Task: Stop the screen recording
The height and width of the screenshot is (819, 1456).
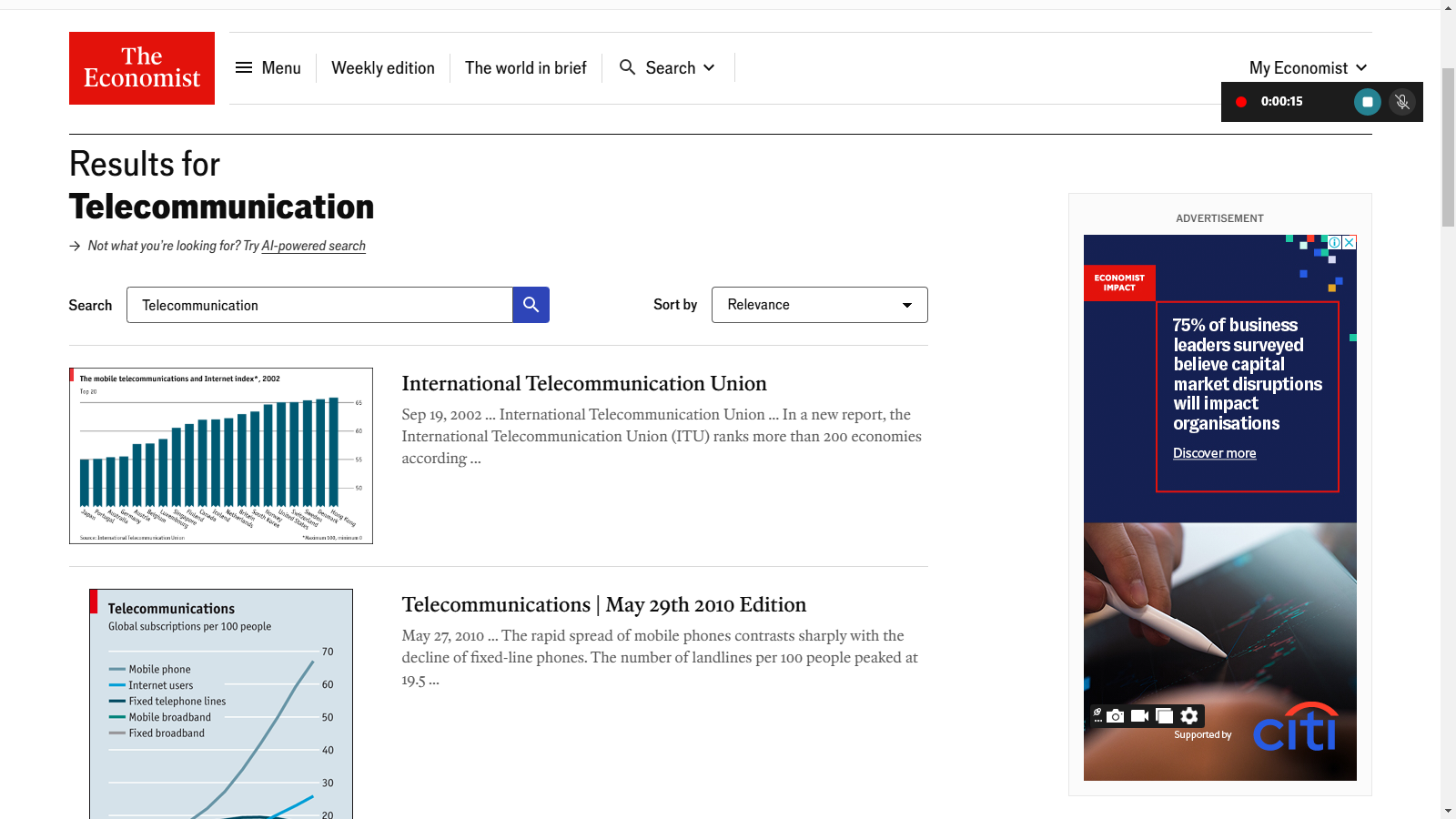Action: tap(1367, 102)
